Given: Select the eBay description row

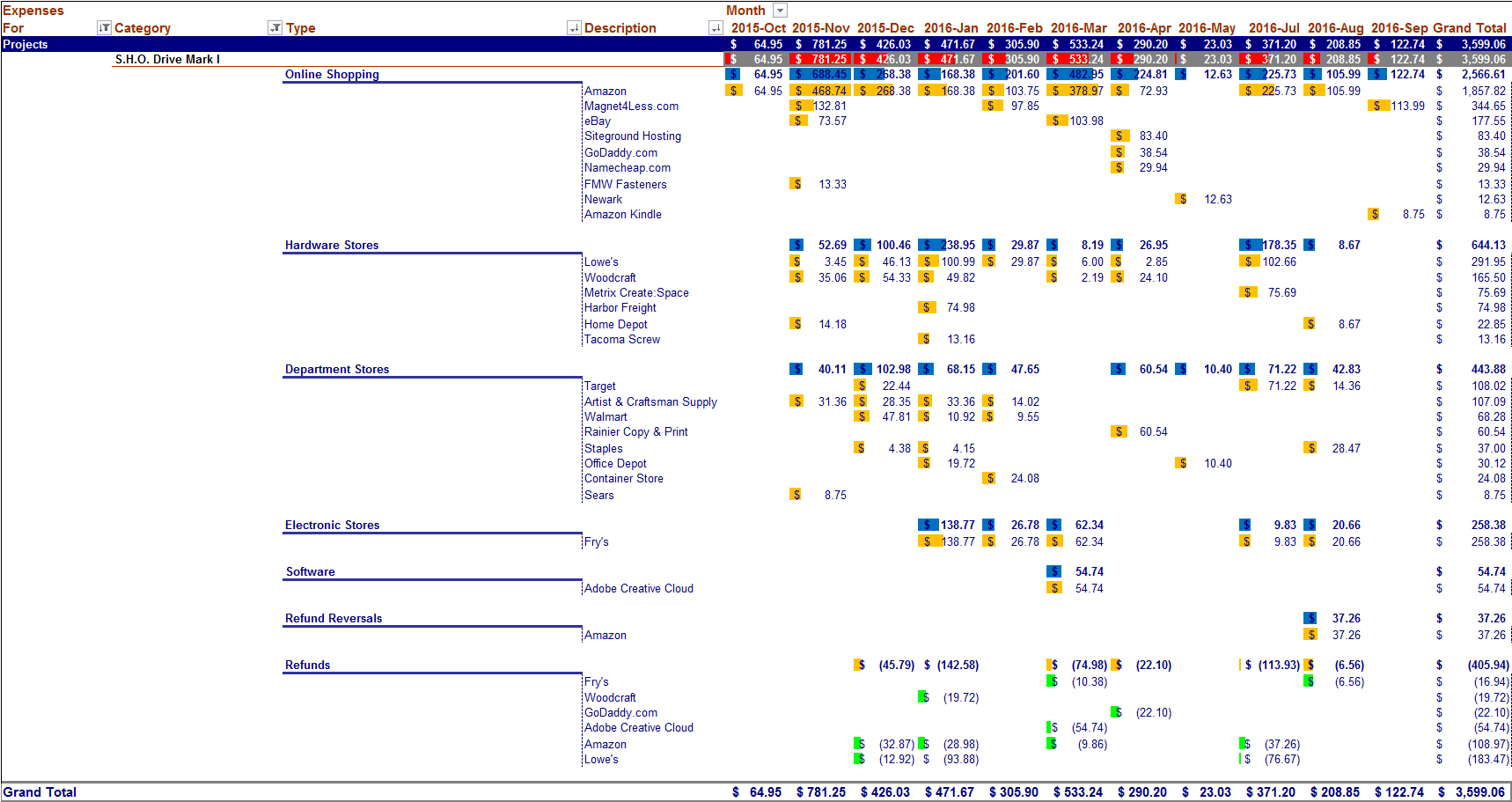Looking at the screenshot, I should tap(598, 121).
